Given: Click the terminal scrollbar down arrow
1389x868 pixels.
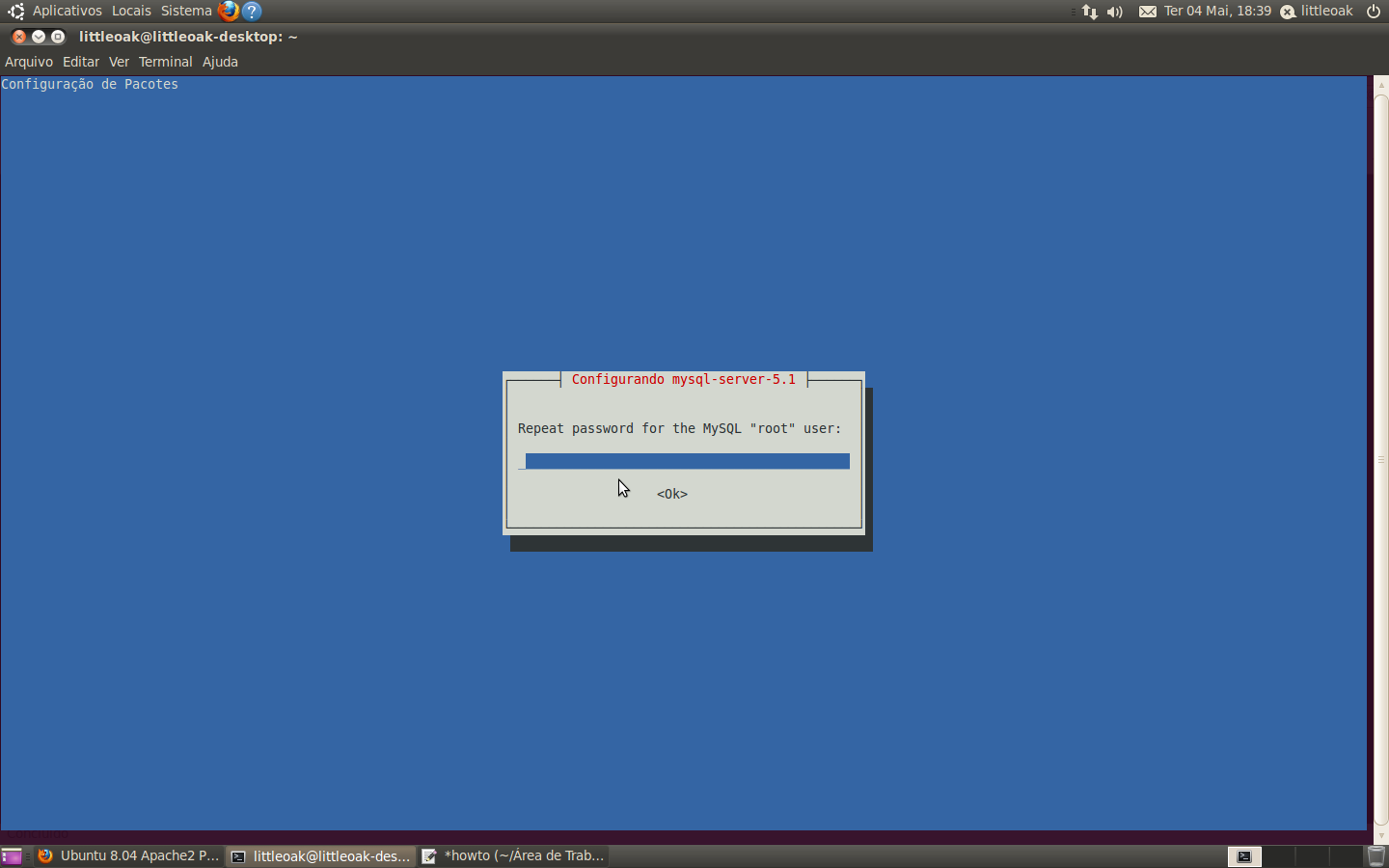Looking at the screenshot, I should point(1380,837).
